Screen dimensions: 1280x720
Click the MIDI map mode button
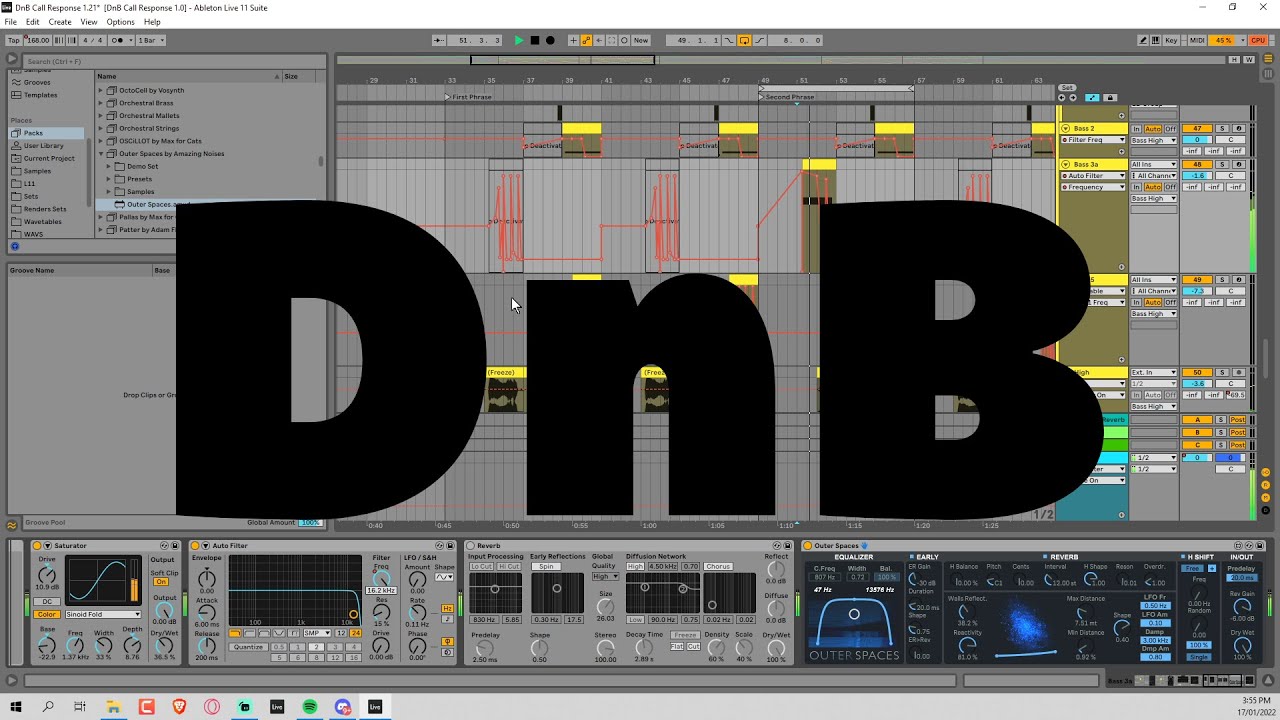point(1197,40)
